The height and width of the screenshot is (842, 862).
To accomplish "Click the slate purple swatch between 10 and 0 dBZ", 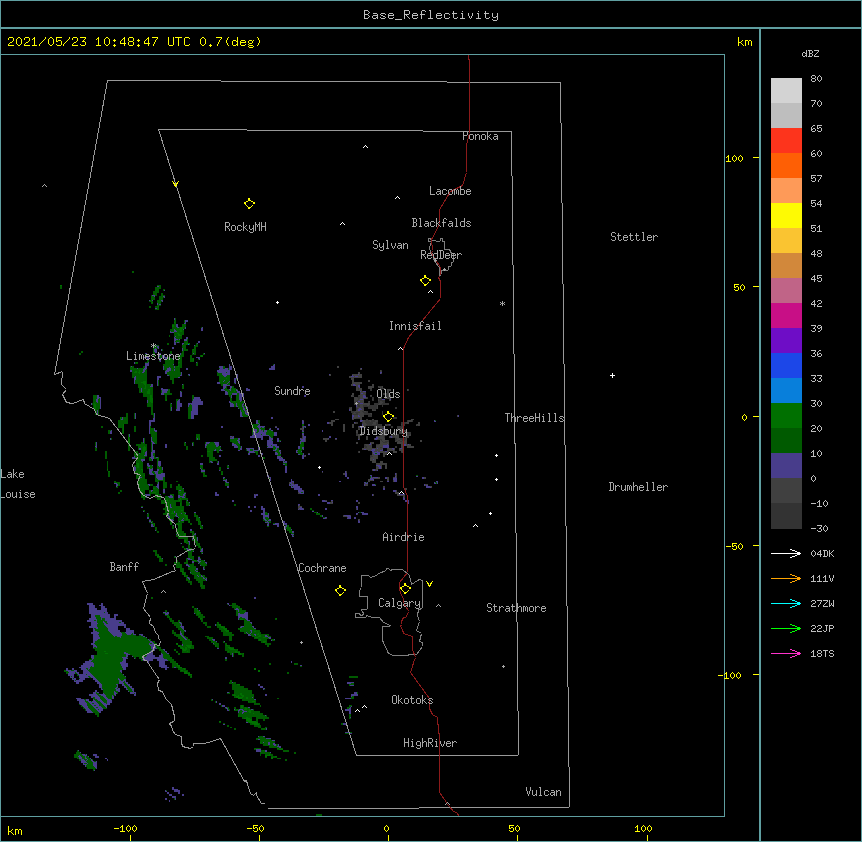I will tap(786, 466).
